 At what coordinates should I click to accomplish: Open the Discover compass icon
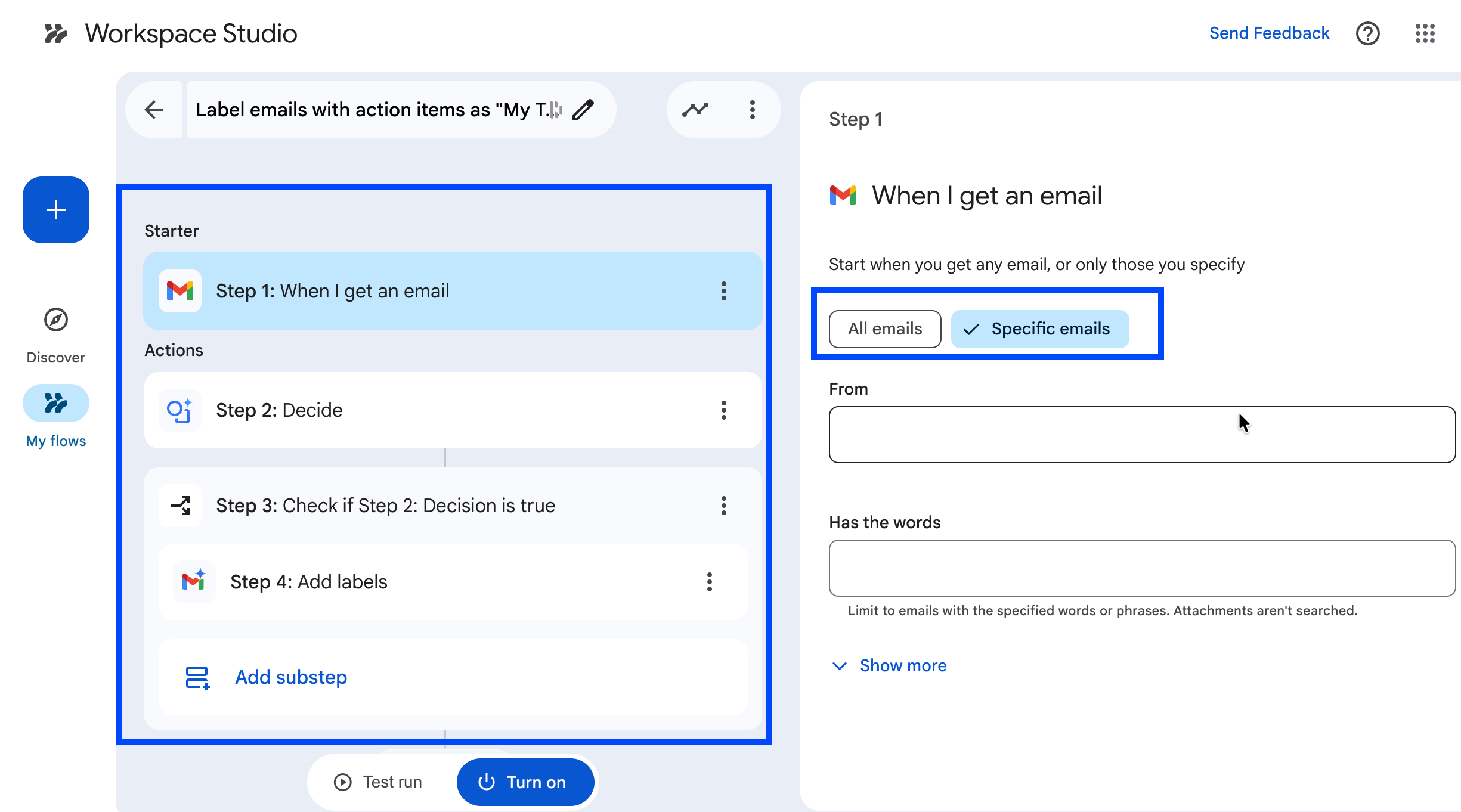[x=56, y=320]
